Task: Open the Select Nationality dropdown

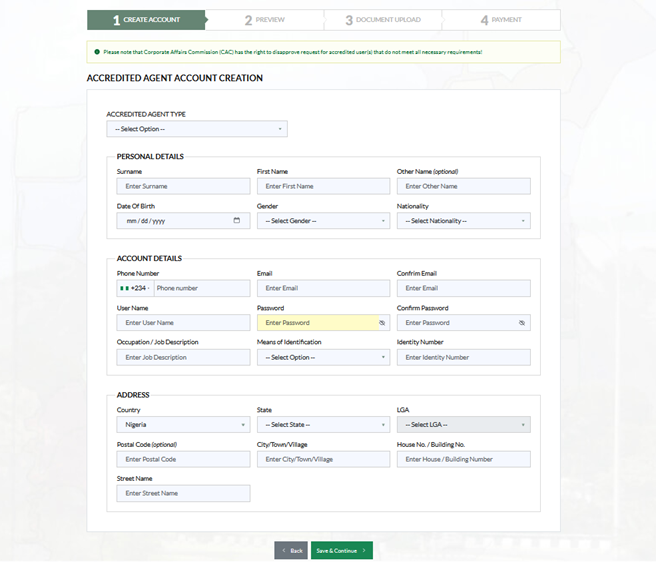Action: [x=464, y=221]
